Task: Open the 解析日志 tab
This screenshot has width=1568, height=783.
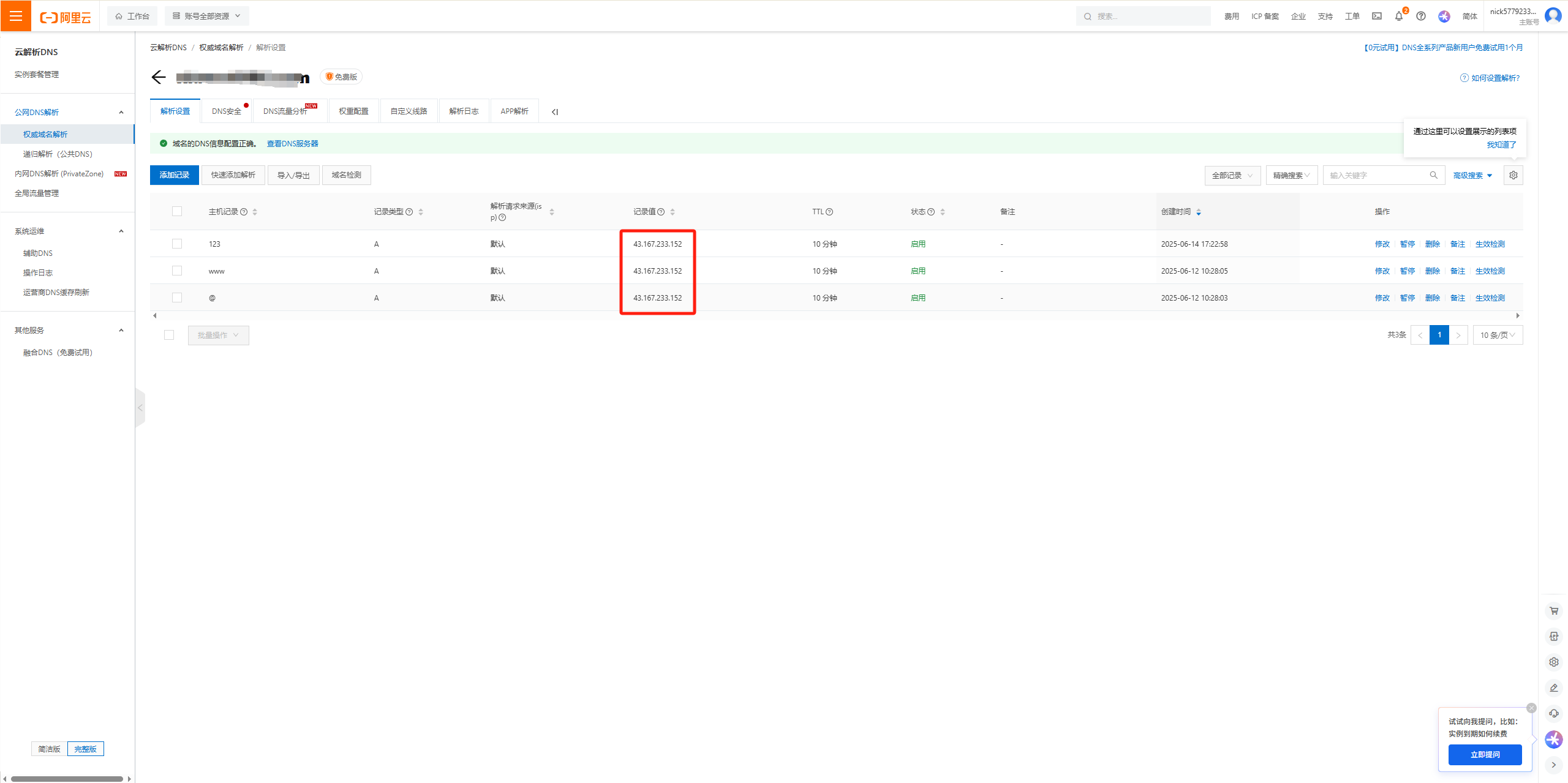Action: (464, 111)
